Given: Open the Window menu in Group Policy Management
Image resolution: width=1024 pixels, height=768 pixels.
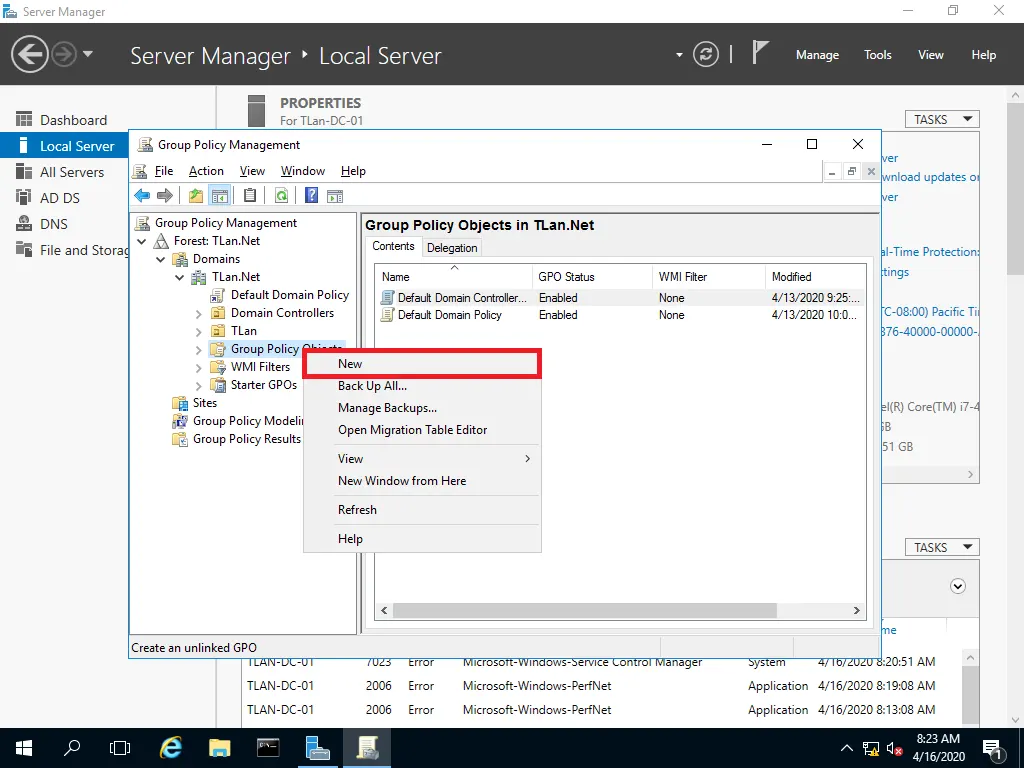Looking at the screenshot, I should coord(302,170).
